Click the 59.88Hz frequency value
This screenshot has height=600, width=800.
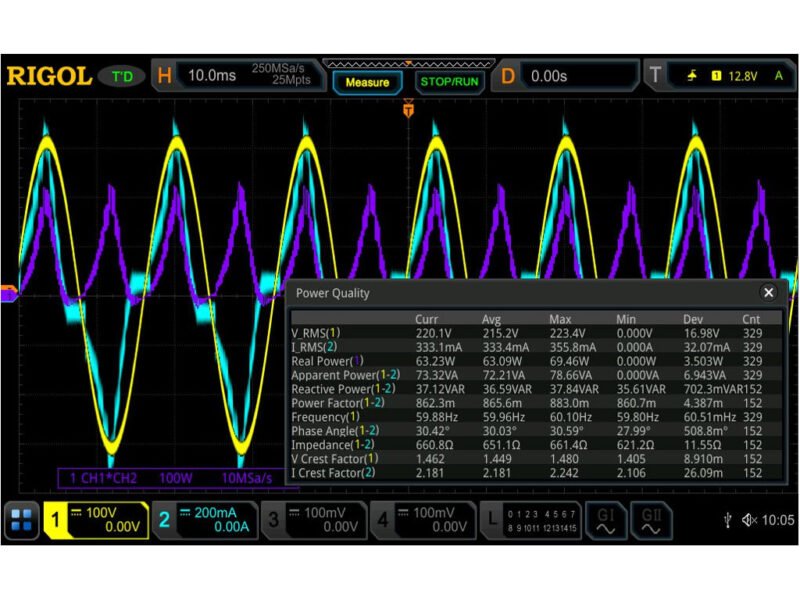pos(437,417)
